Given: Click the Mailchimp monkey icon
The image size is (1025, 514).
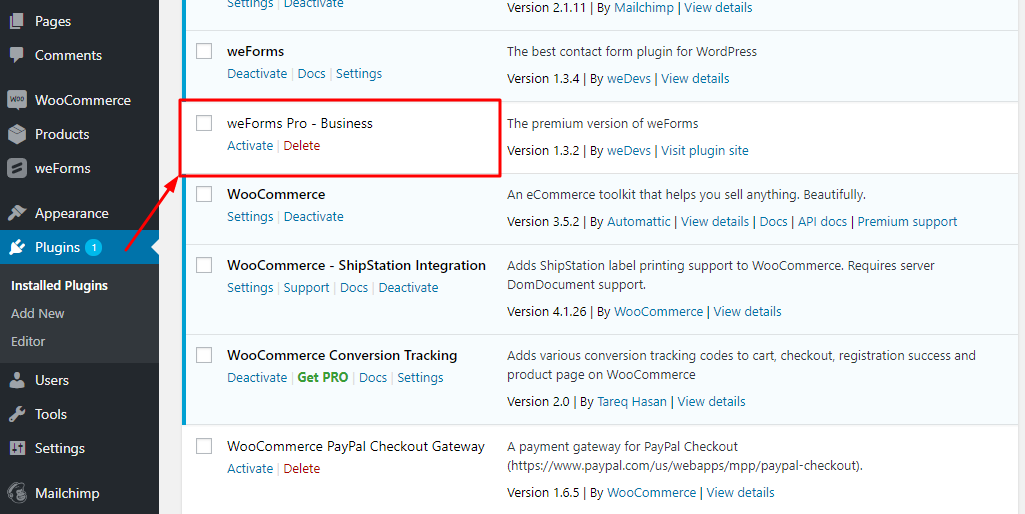Looking at the screenshot, I should [x=17, y=493].
